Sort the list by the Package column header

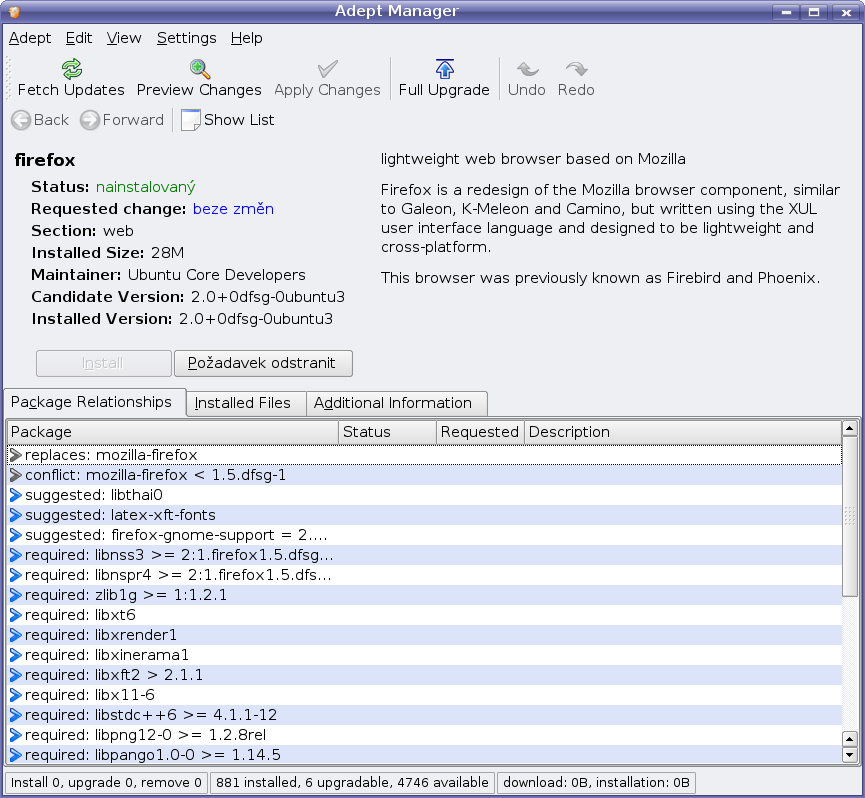[x=172, y=432]
